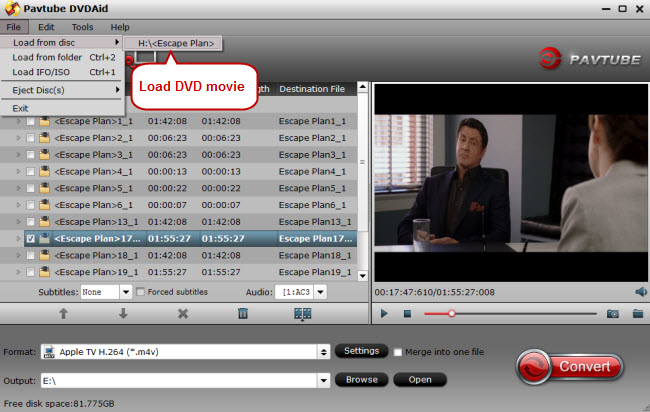Uncheck the Escape Plan>17 checkbox

tap(30, 239)
